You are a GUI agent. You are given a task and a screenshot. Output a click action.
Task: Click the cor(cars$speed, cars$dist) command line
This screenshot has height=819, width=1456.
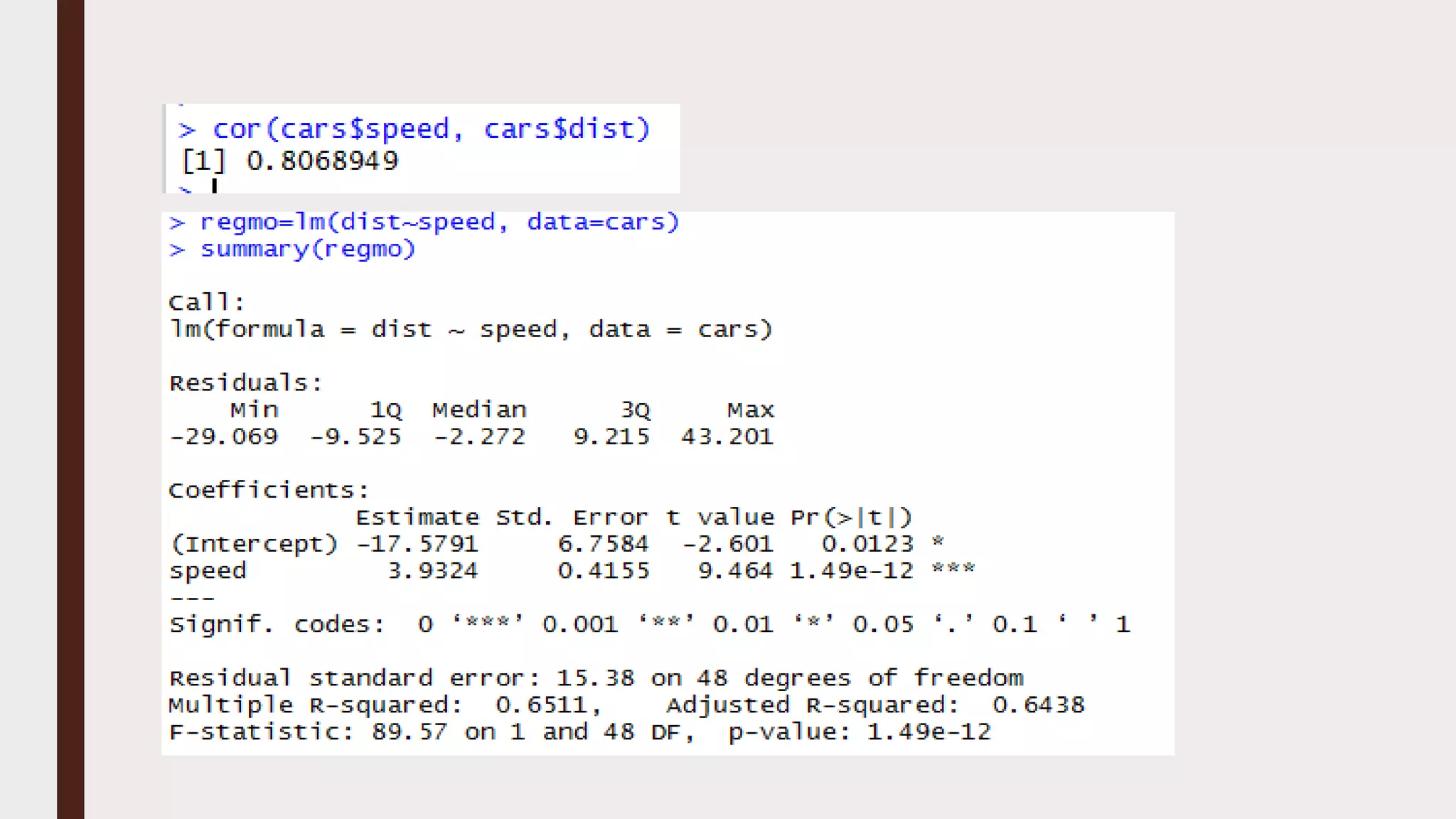[431, 129]
